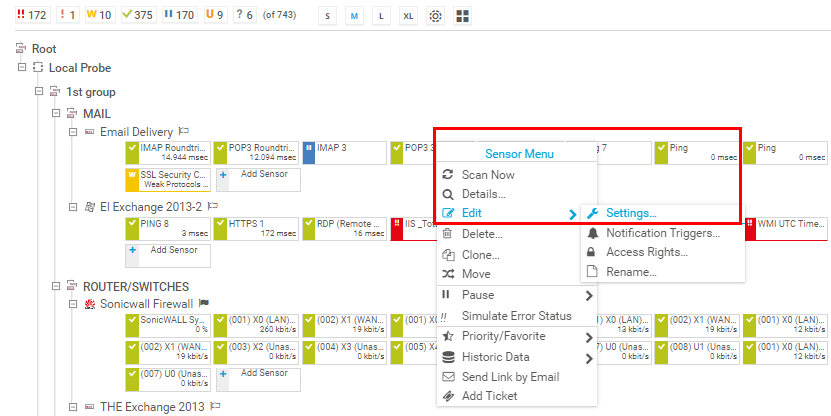Click the Add Ticket icon in the menu

(448, 397)
